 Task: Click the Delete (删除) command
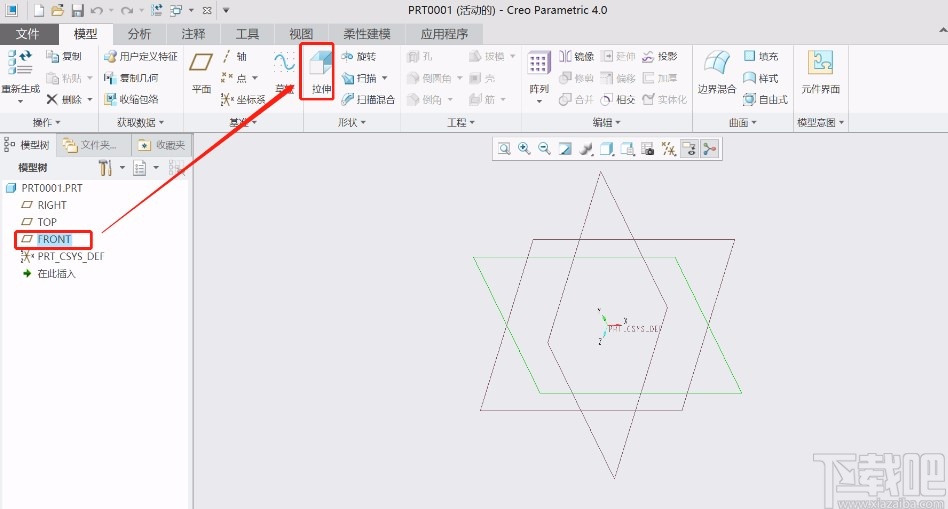[x=65, y=99]
